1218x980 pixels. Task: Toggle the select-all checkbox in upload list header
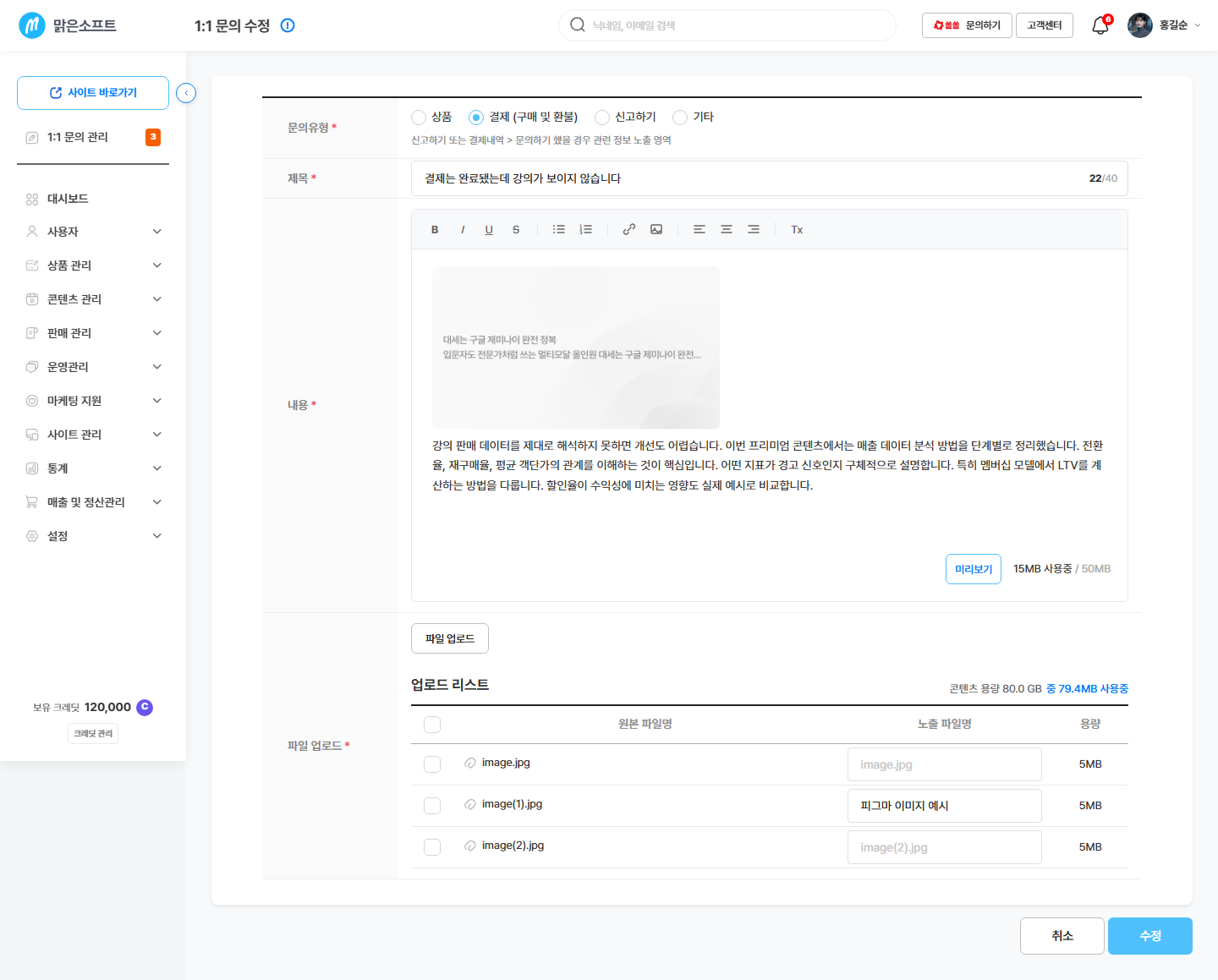(432, 725)
